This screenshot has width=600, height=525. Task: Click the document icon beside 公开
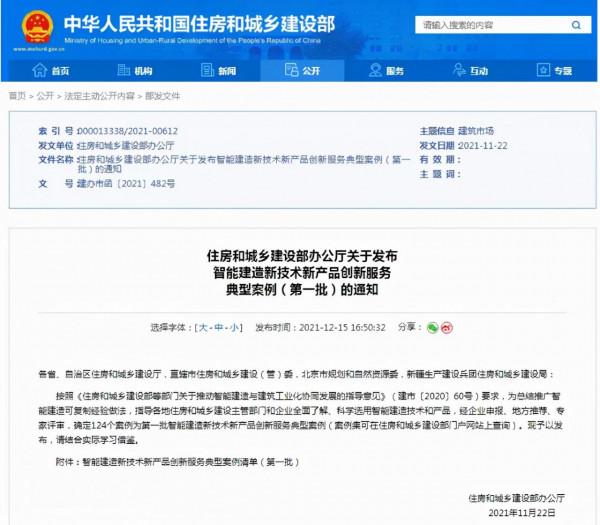coord(291,70)
